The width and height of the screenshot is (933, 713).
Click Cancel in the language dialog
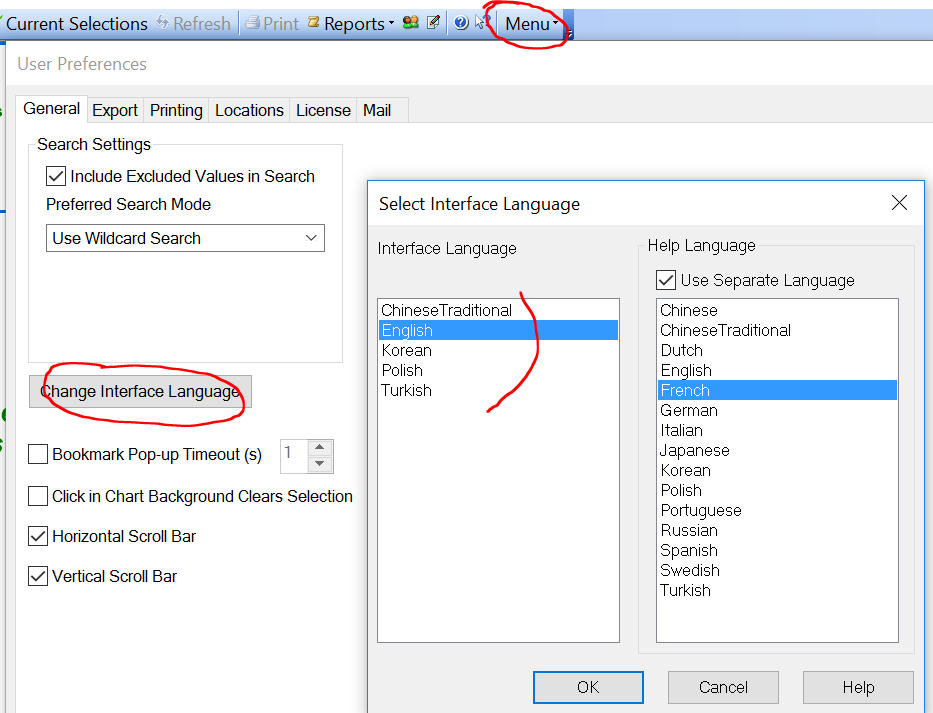click(723, 687)
